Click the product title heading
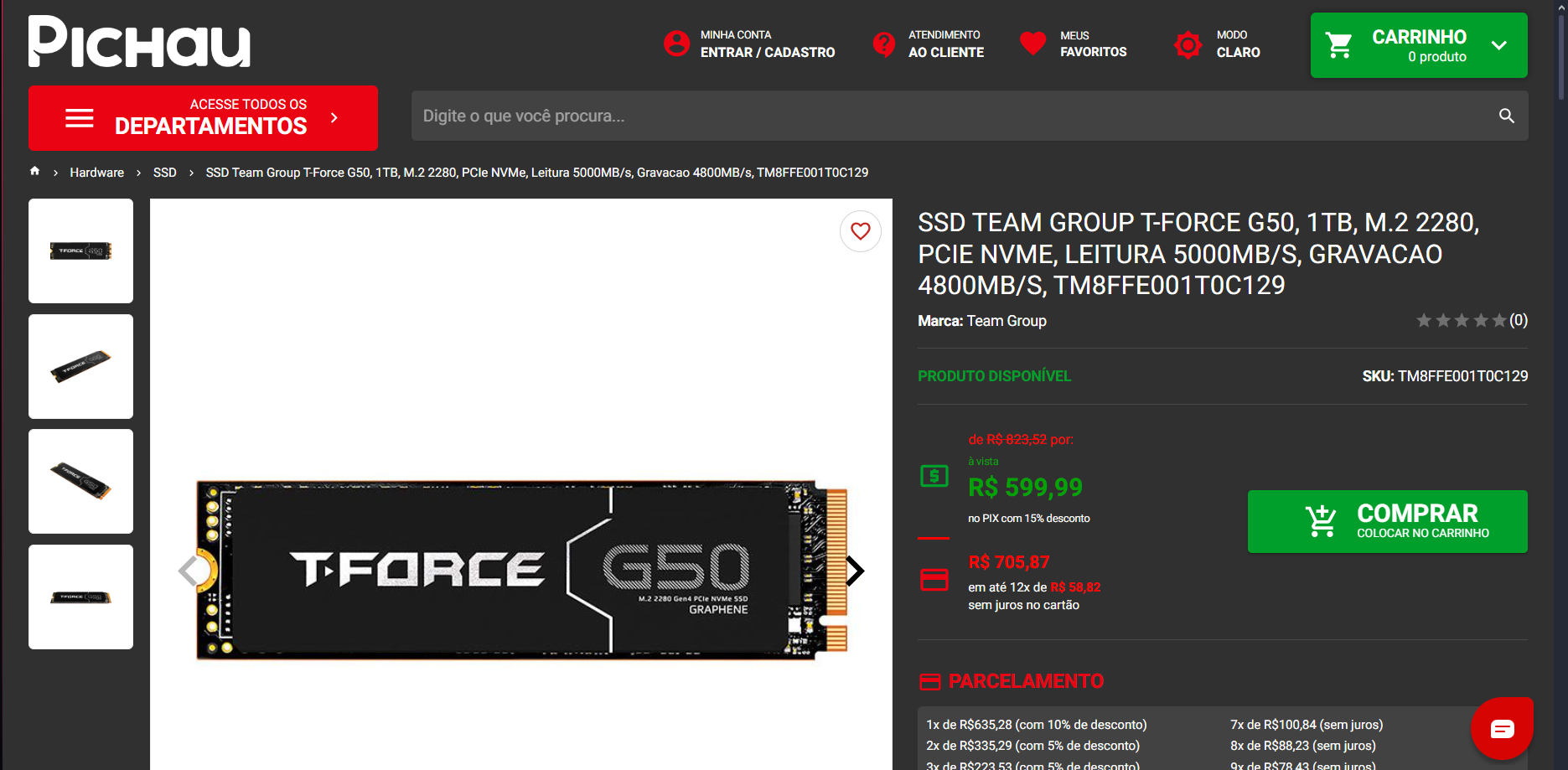 click(x=1198, y=254)
